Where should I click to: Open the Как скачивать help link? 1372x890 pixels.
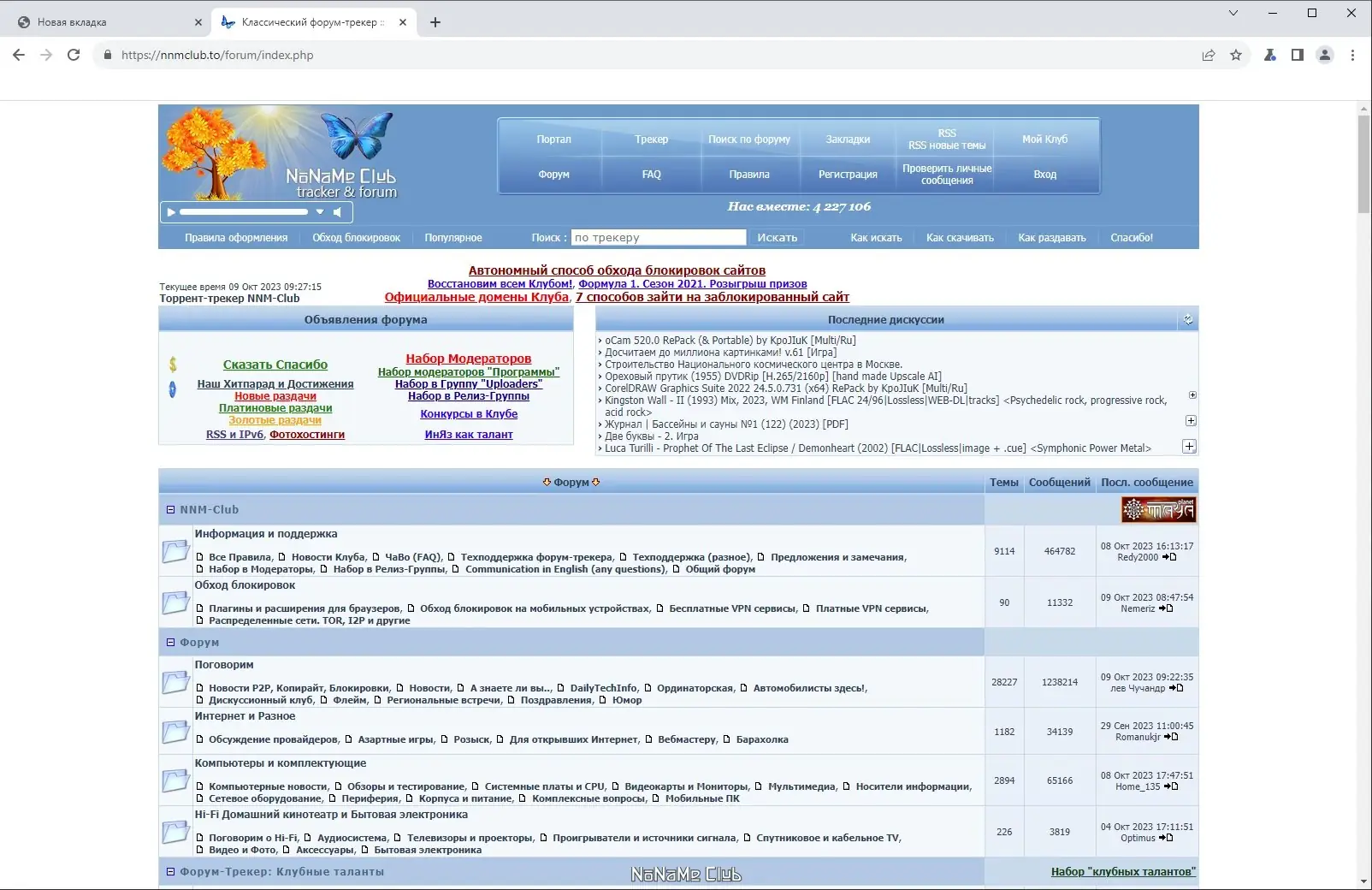click(960, 237)
